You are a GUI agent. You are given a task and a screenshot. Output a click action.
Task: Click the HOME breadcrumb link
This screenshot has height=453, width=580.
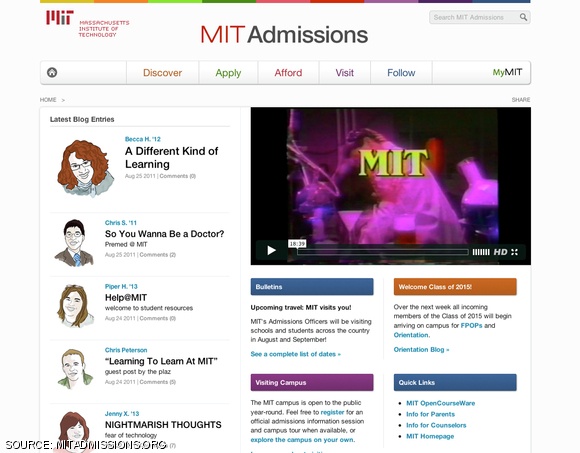click(48, 100)
